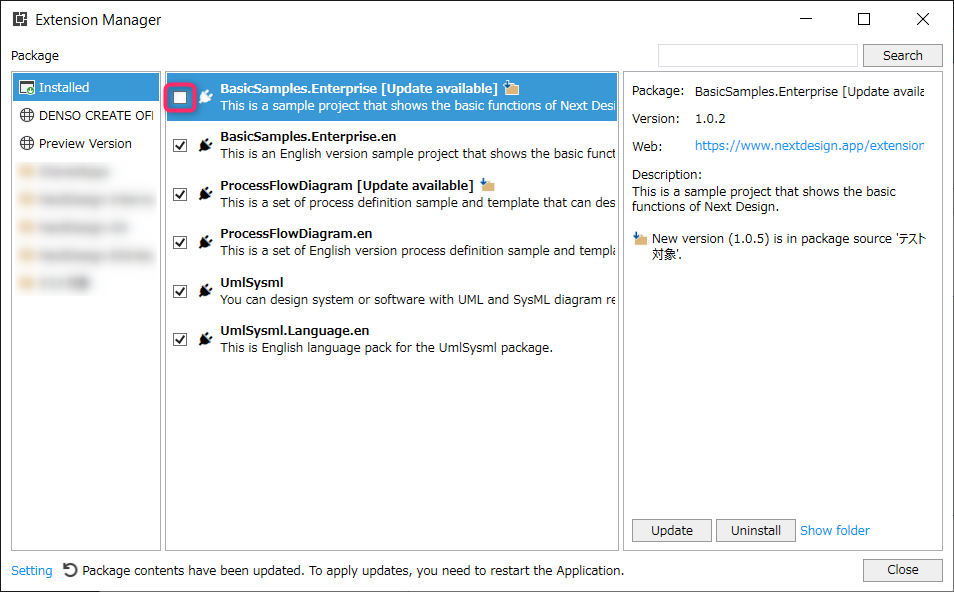The width and height of the screenshot is (954, 592).
Task: Open the Setting link
Action: (x=32, y=570)
